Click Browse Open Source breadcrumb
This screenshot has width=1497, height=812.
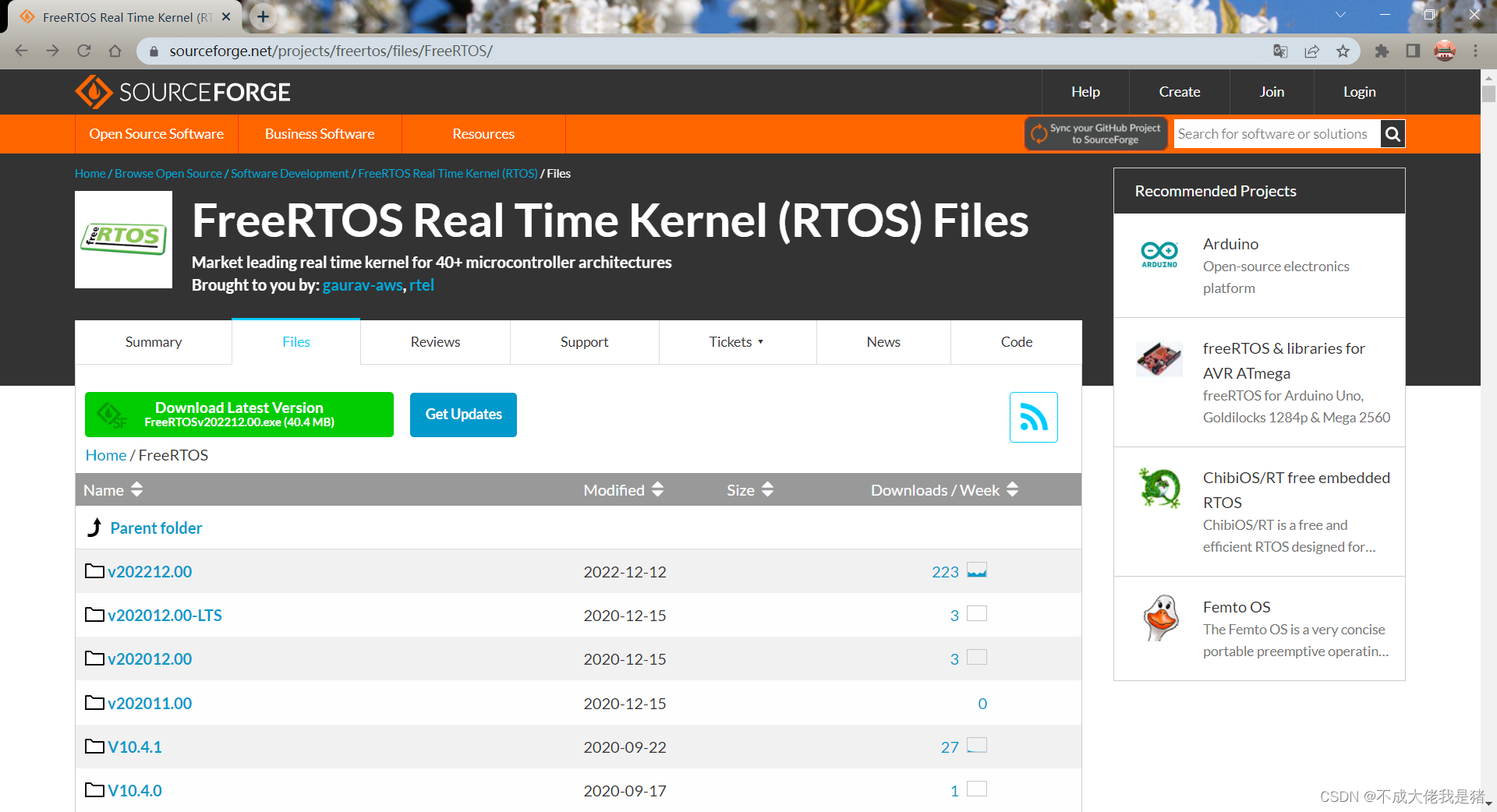[x=168, y=174]
